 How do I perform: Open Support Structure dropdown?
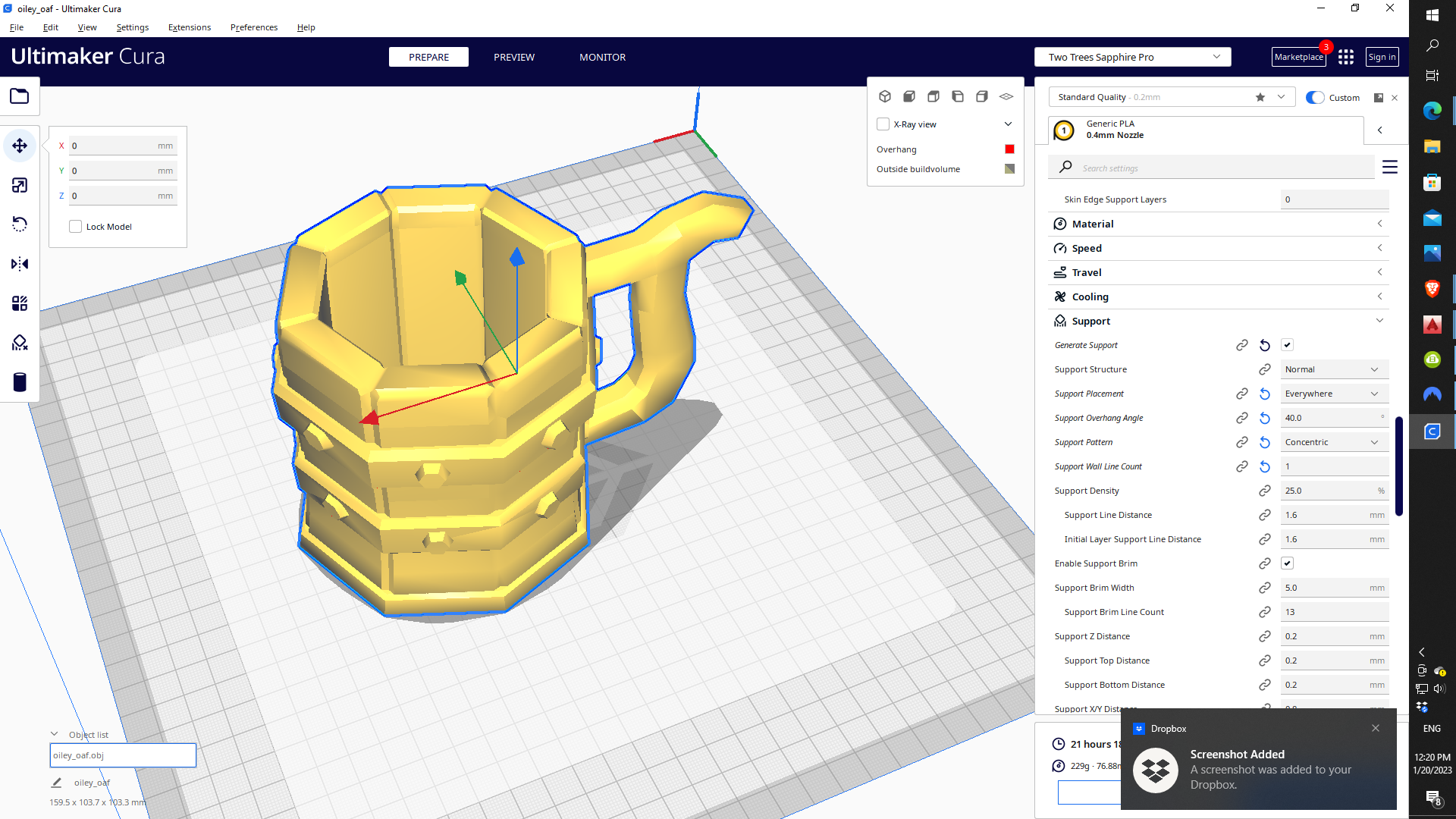(x=1335, y=369)
